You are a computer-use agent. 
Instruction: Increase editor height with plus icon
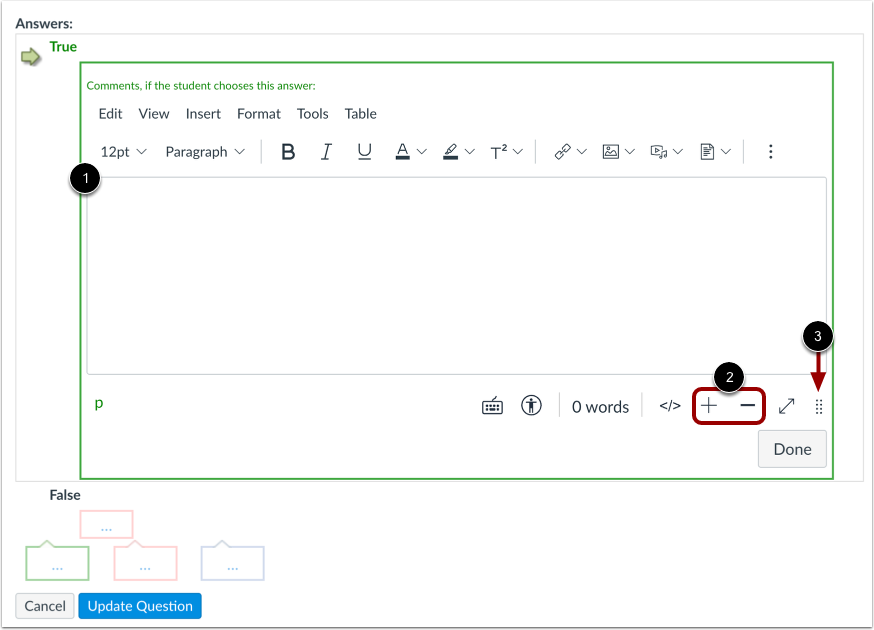709,405
